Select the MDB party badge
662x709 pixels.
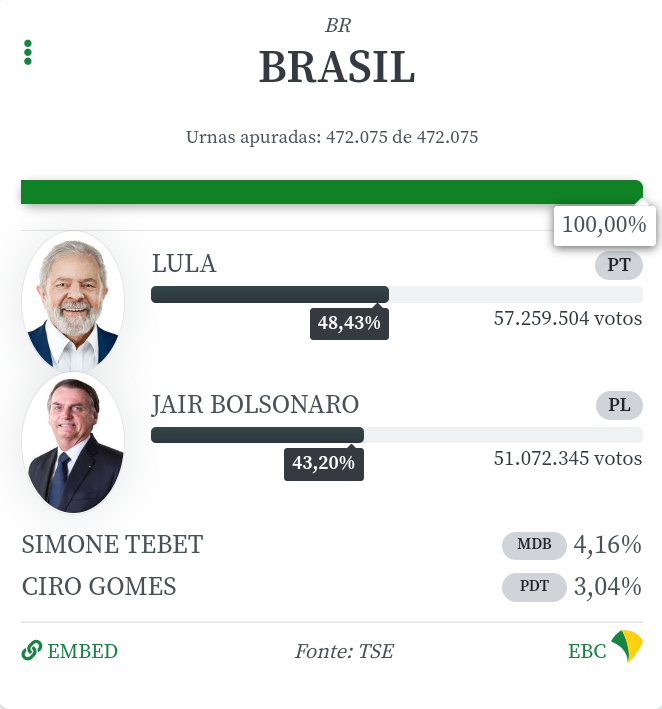[534, 546]
